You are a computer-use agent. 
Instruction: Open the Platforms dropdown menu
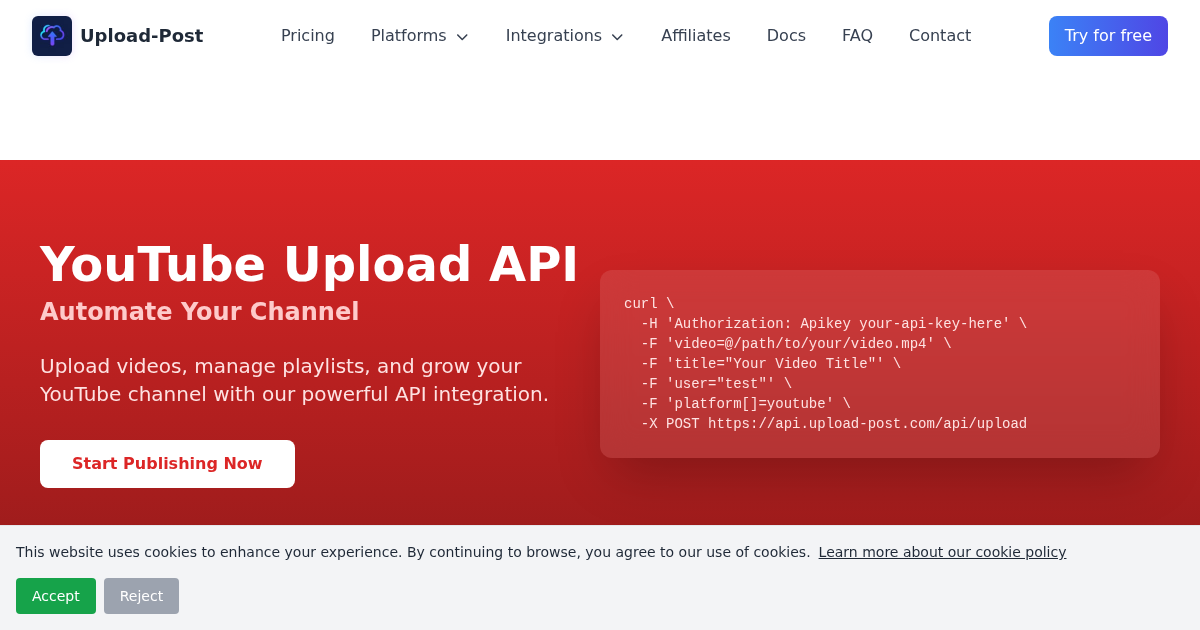point(409,35)
